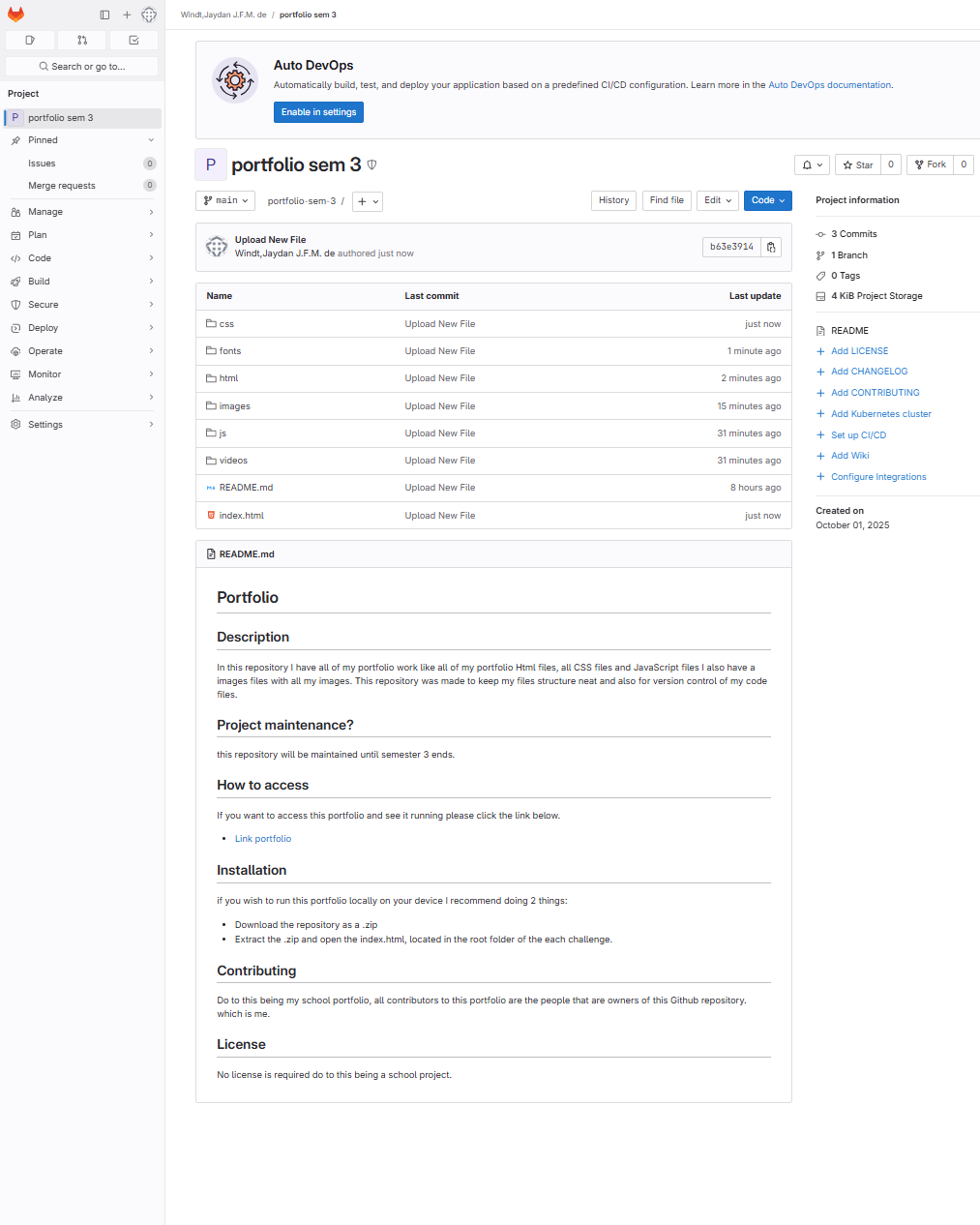Open the index.html file
This screenshot has height=1225, width=980.
click(x=241, y=516)
